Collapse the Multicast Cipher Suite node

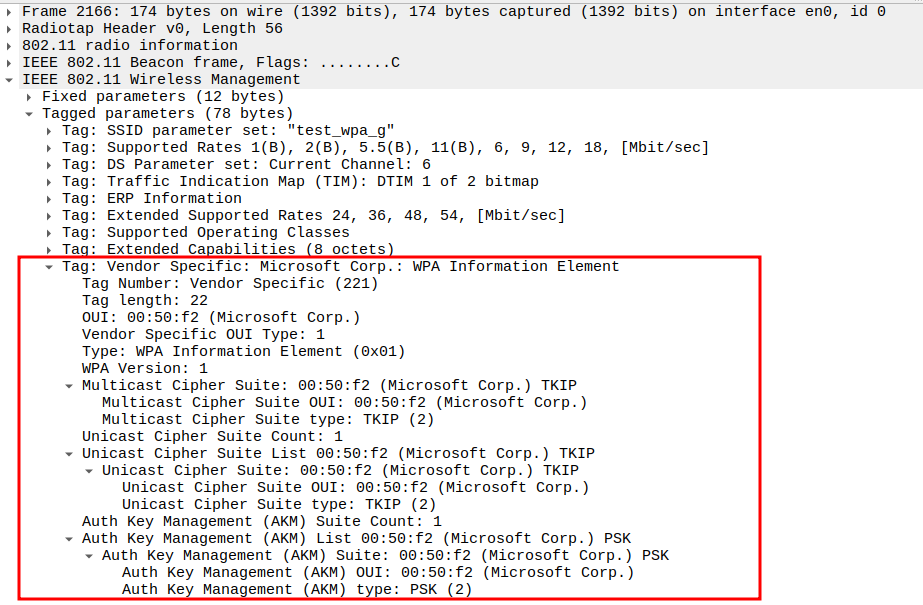[69, 385]
